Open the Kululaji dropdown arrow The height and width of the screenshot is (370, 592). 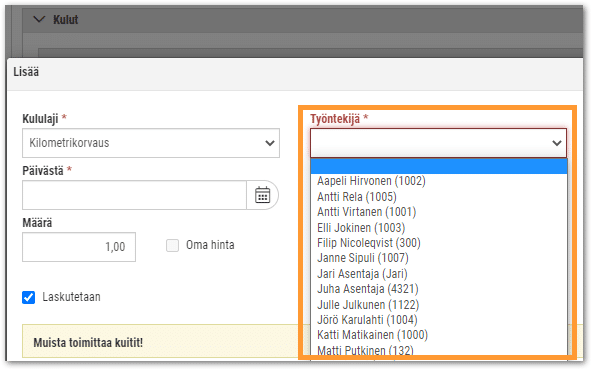(x=270, y=143)
